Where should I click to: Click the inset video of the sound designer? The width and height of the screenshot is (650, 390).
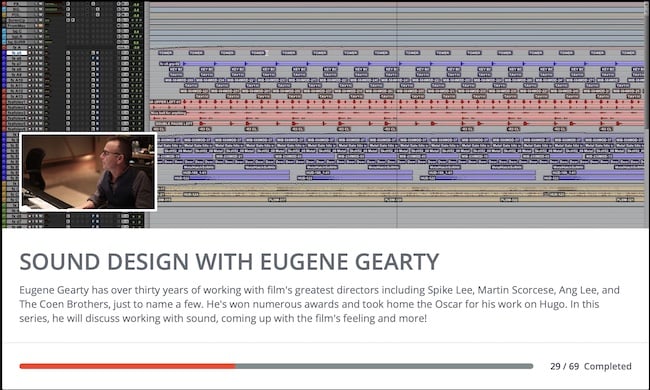(88, 172)
